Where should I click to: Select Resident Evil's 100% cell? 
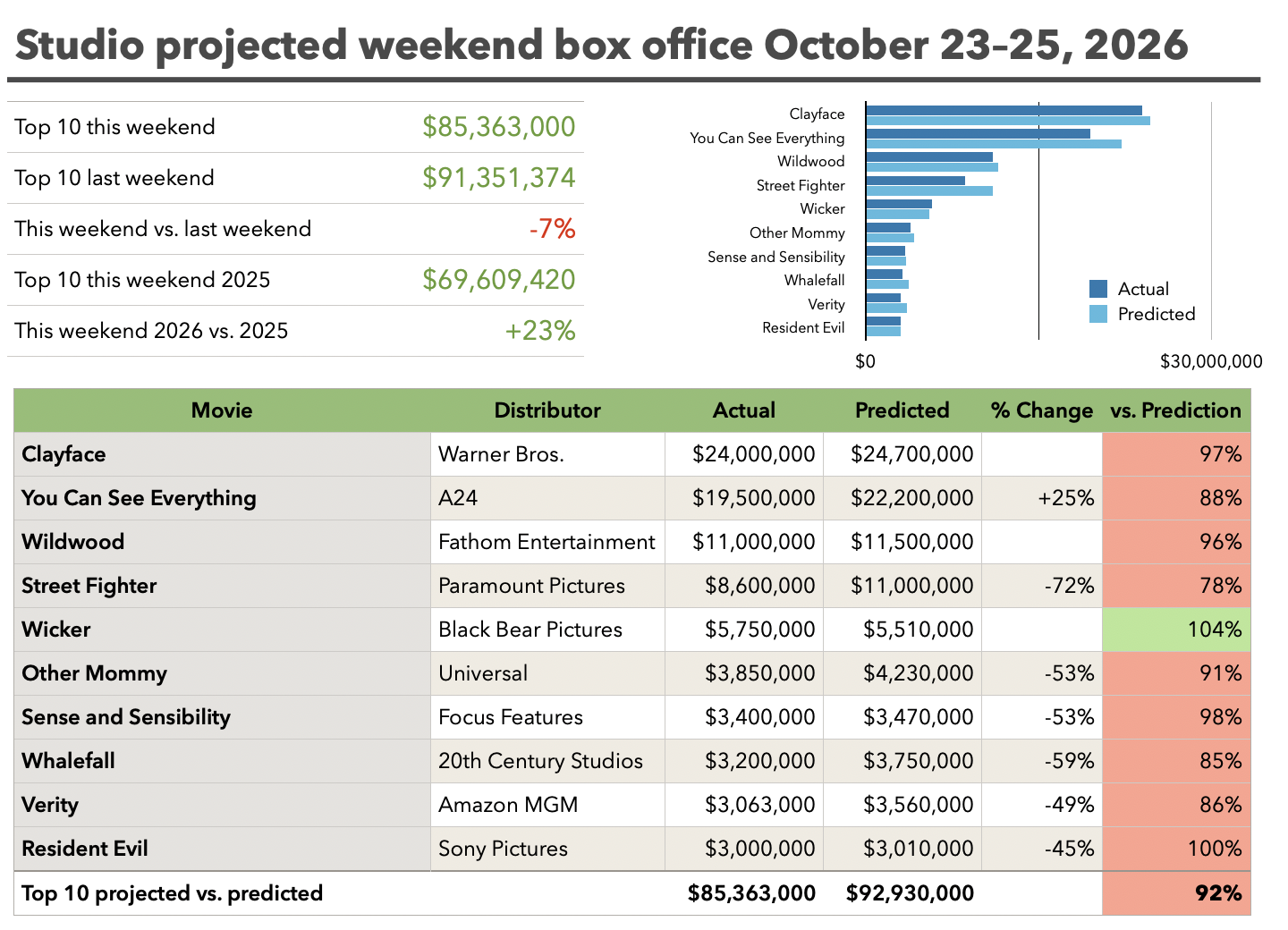[x=1176, y=849]
